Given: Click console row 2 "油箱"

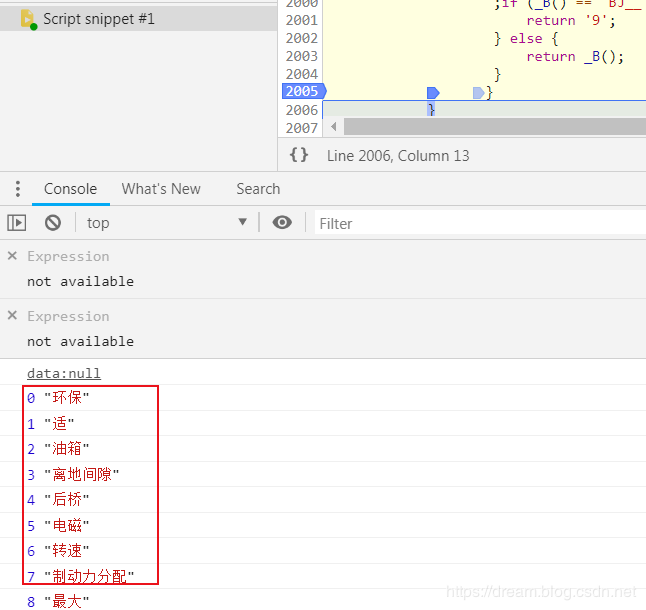Looking at the screenshot, I should (x=323, y=449).
